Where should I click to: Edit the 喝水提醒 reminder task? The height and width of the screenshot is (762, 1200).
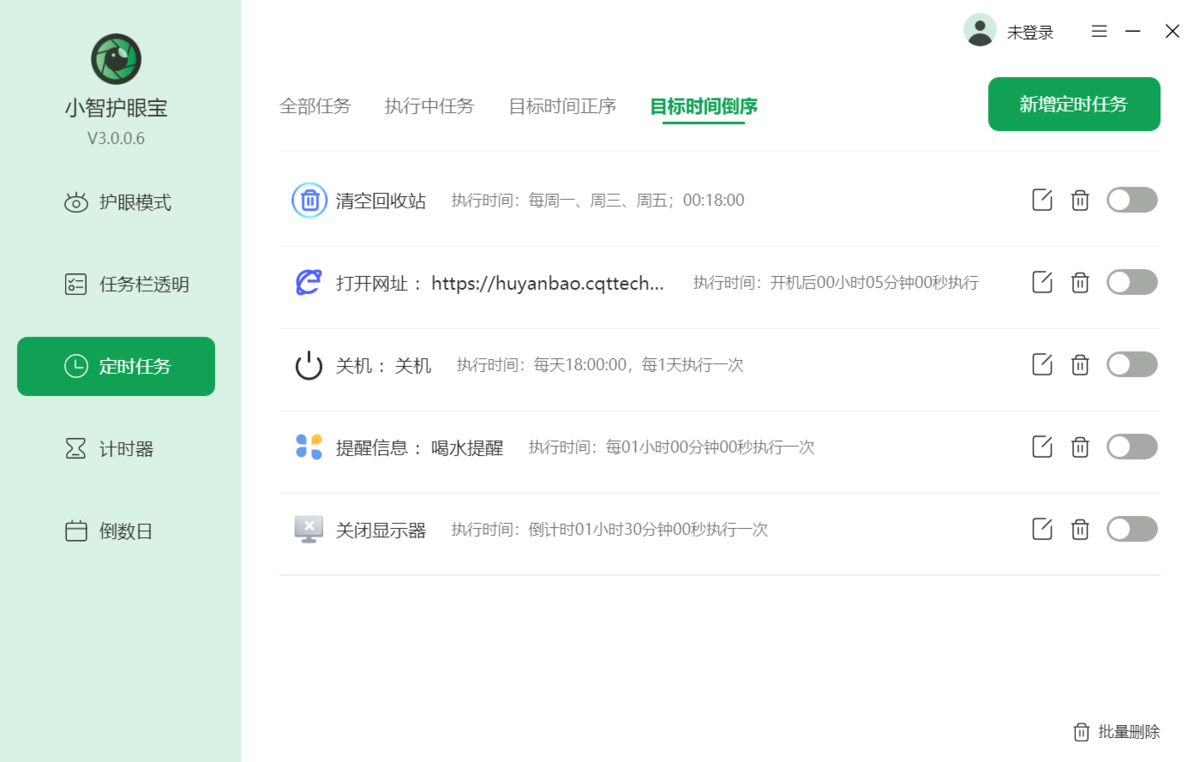[1041, 447]
